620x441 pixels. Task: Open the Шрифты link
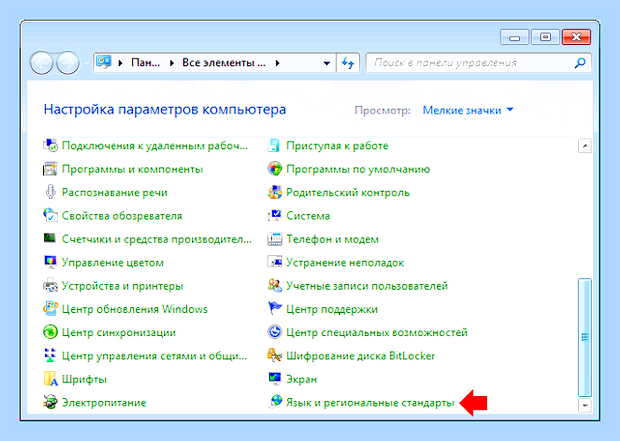click(84, 380)
